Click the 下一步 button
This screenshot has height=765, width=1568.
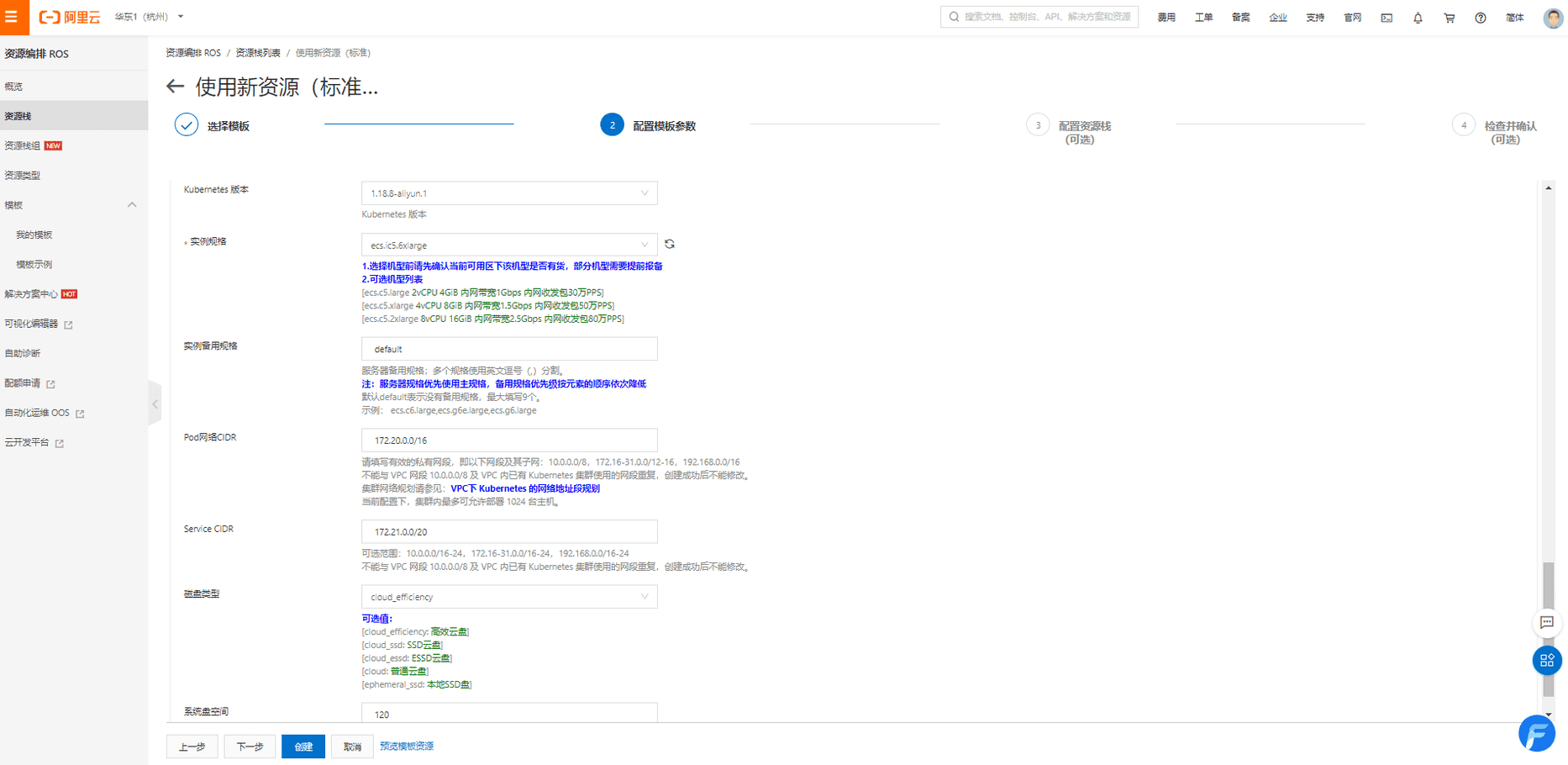pyautogui.click(x=250, y=747)
